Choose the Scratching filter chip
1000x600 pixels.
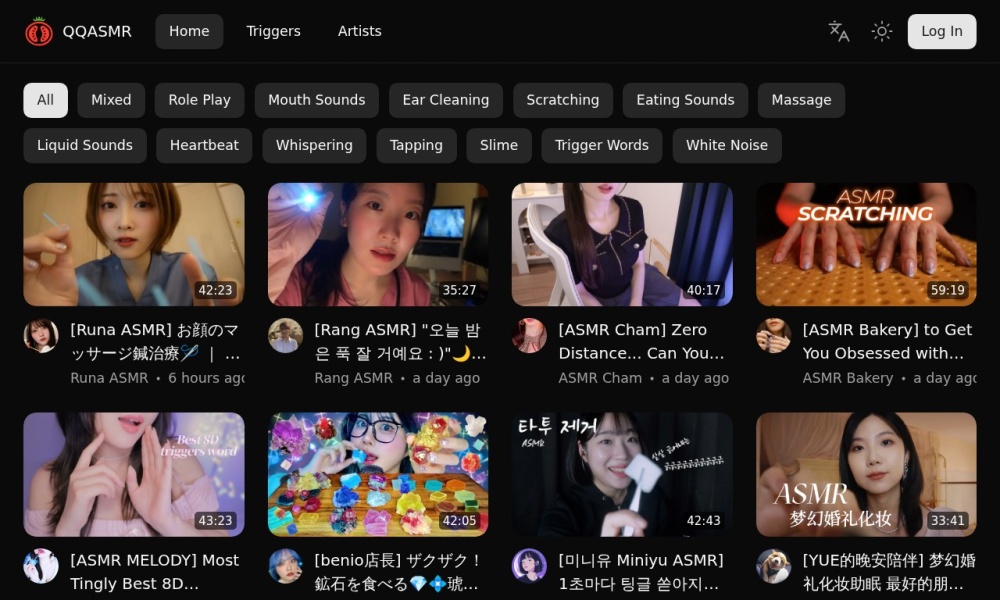[562, 100]
